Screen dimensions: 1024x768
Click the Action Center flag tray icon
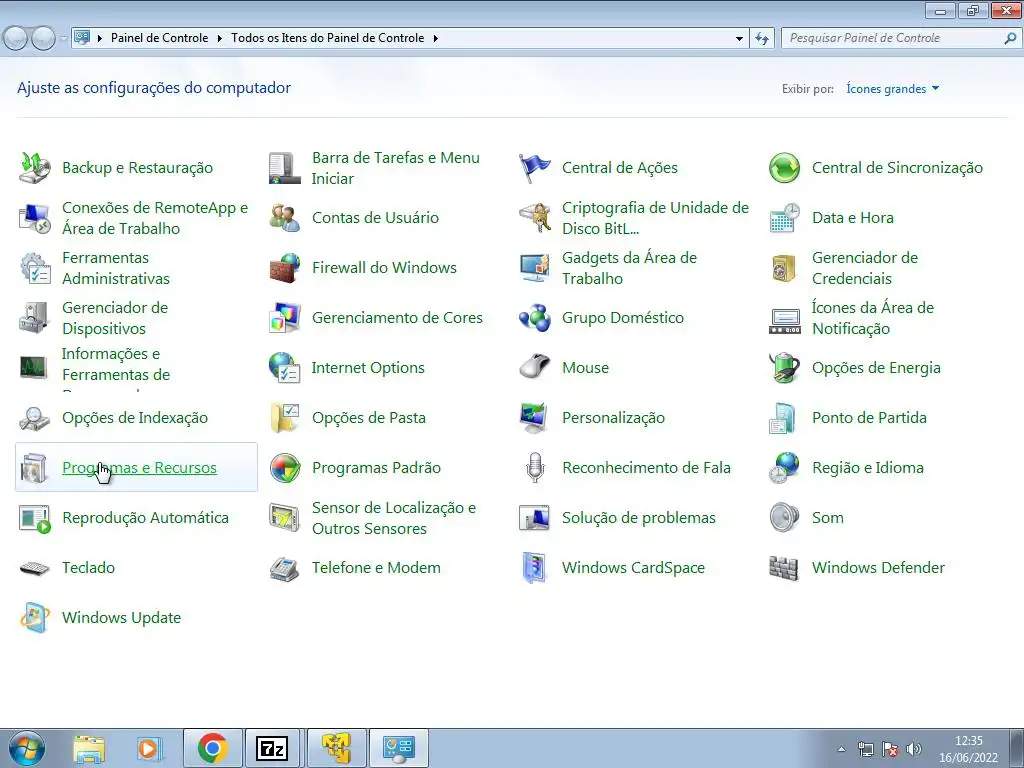click(890, 749)
